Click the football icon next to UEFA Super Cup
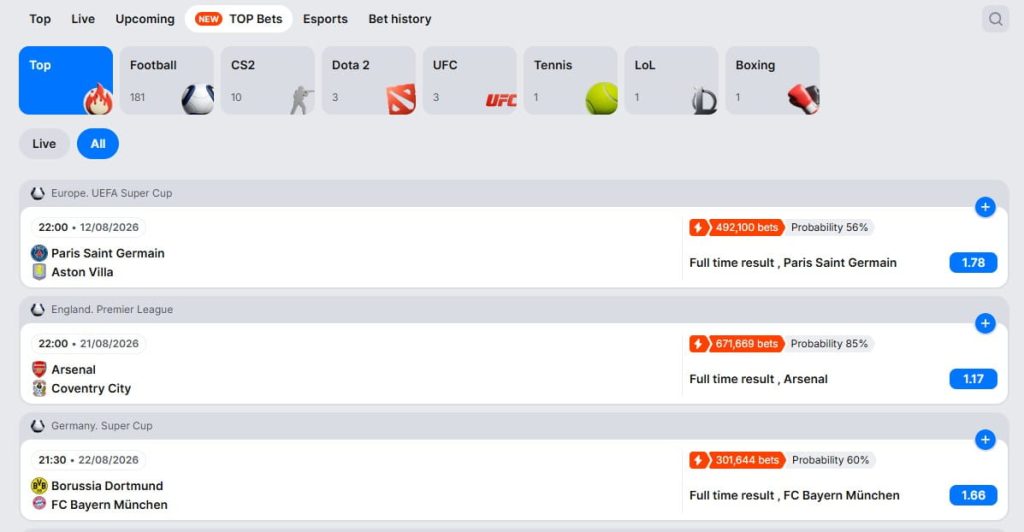The image size is (1024, 532). 38,193
